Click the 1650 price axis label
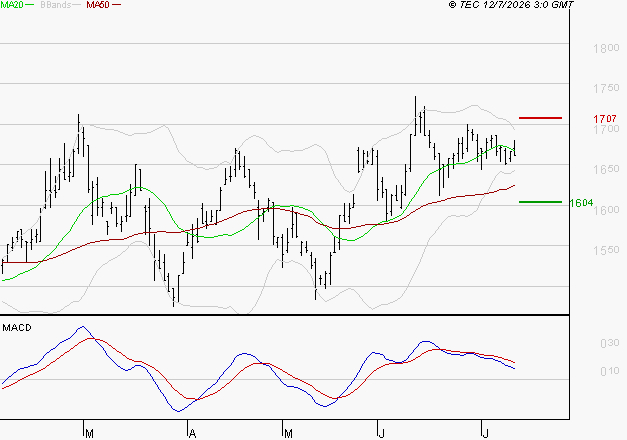This screenshot has width=627, height=440. pyautogui.click(x=606, y=169)
